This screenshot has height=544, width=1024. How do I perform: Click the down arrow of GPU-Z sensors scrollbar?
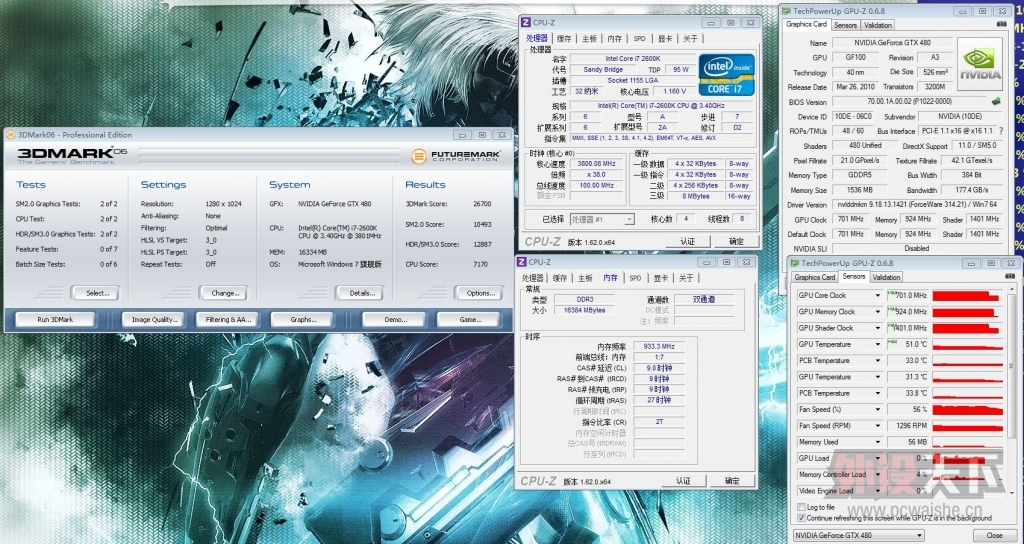(x=1012, y=493)
